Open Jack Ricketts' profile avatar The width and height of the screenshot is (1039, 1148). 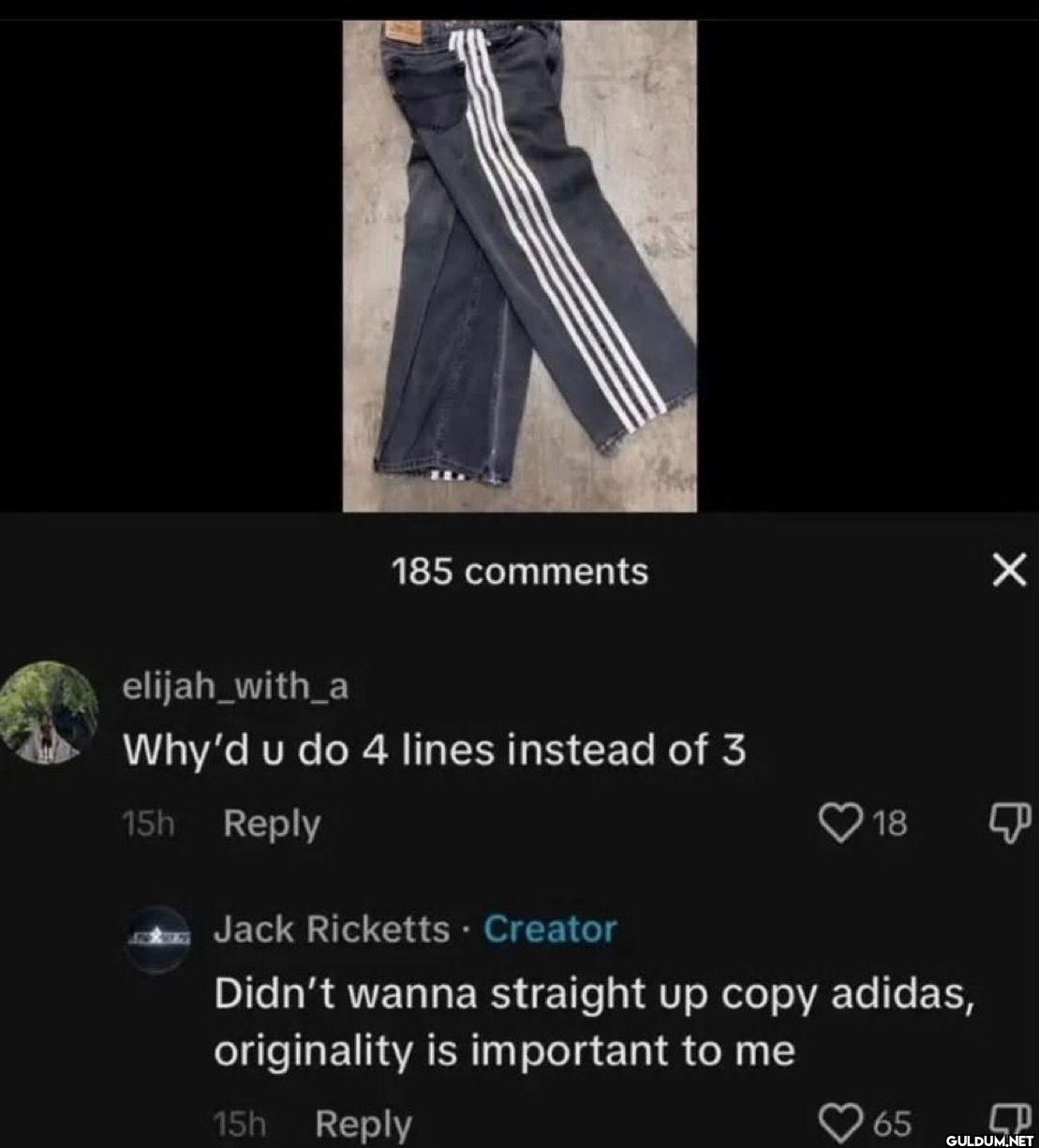click(x=158, y=939)
